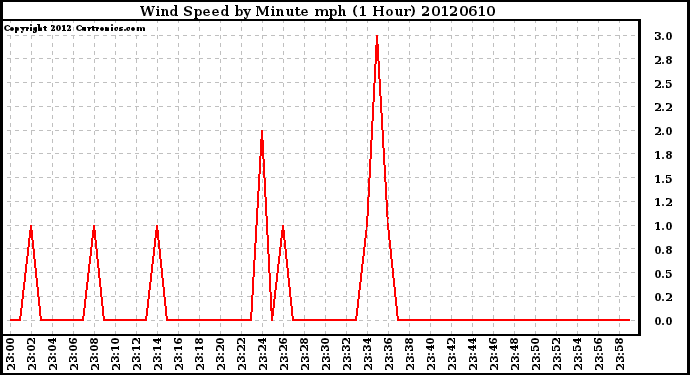Viewport: 690px width, 375px height.
Task: Click the 23:38 time axis label
Action: pyautogui.click(x=410, y=354)
